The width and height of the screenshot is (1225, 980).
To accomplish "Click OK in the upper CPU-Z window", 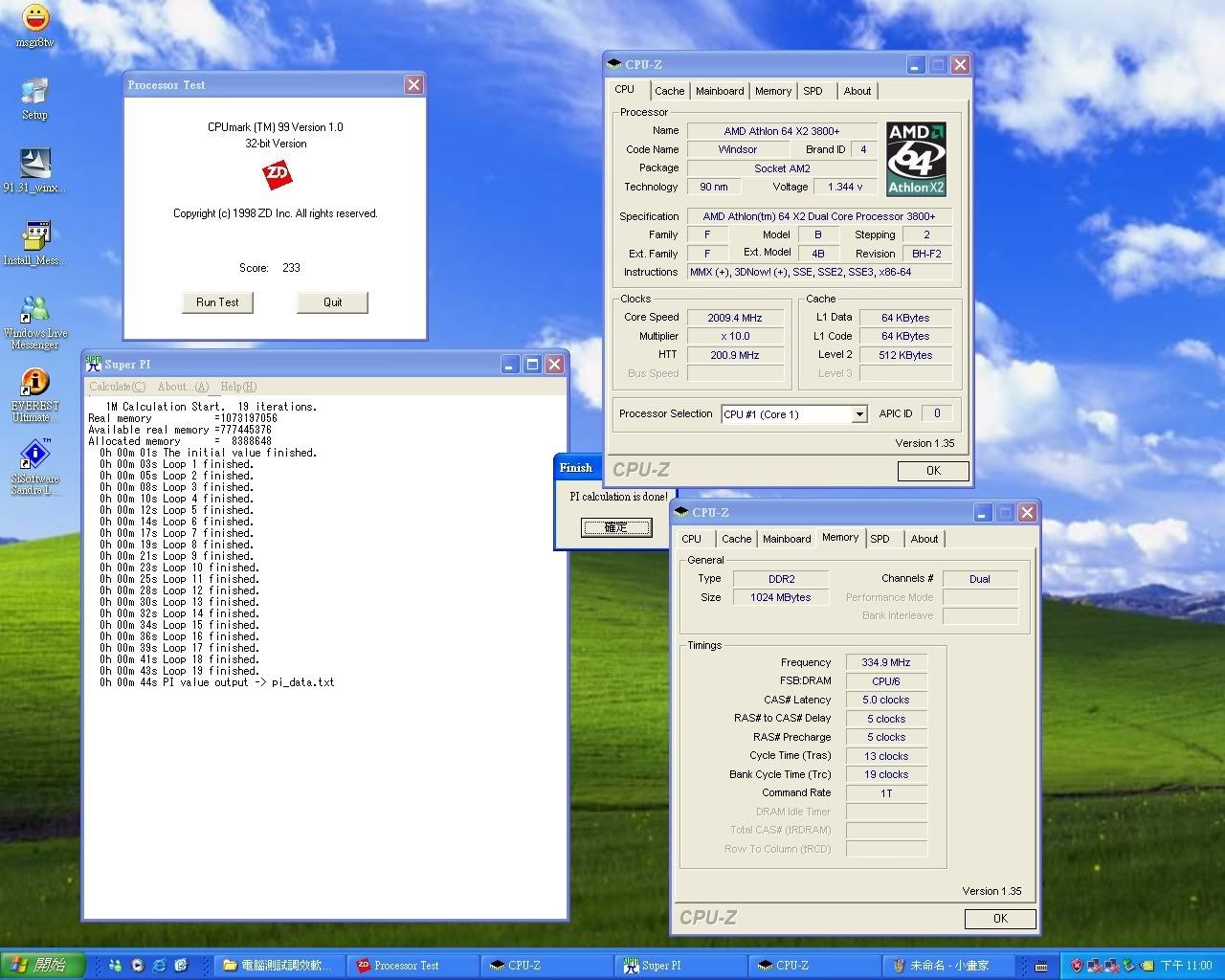I will click(x=933, y=471).
